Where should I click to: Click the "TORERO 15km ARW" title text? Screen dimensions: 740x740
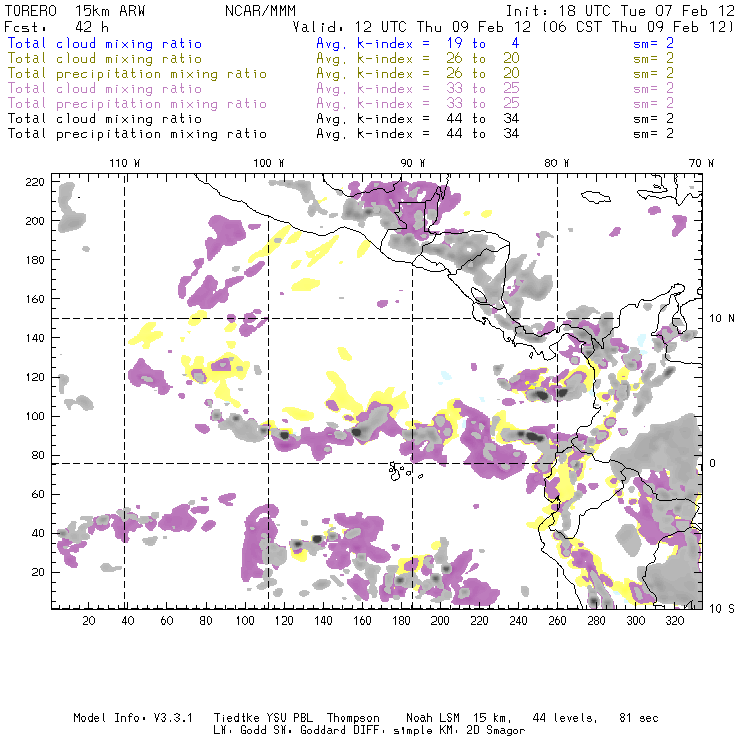(75, 11)
